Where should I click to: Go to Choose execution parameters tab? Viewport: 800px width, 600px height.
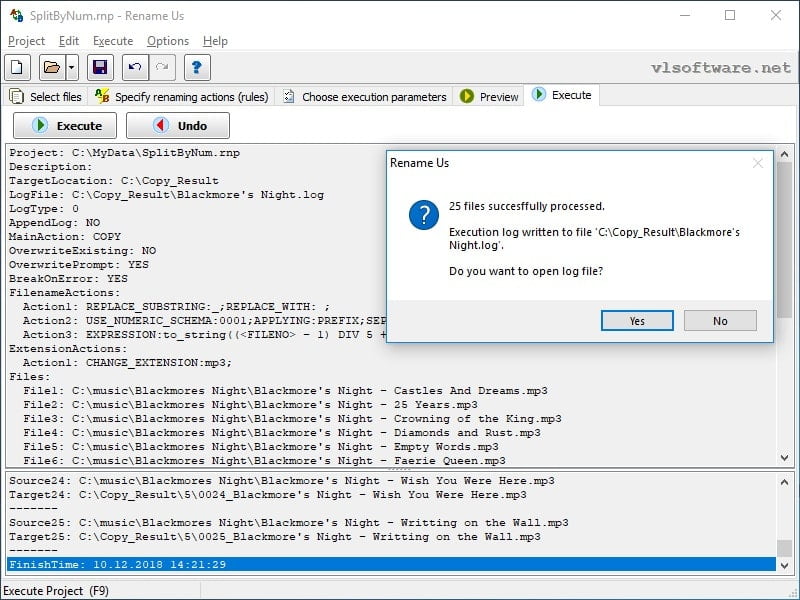[364, 96]
